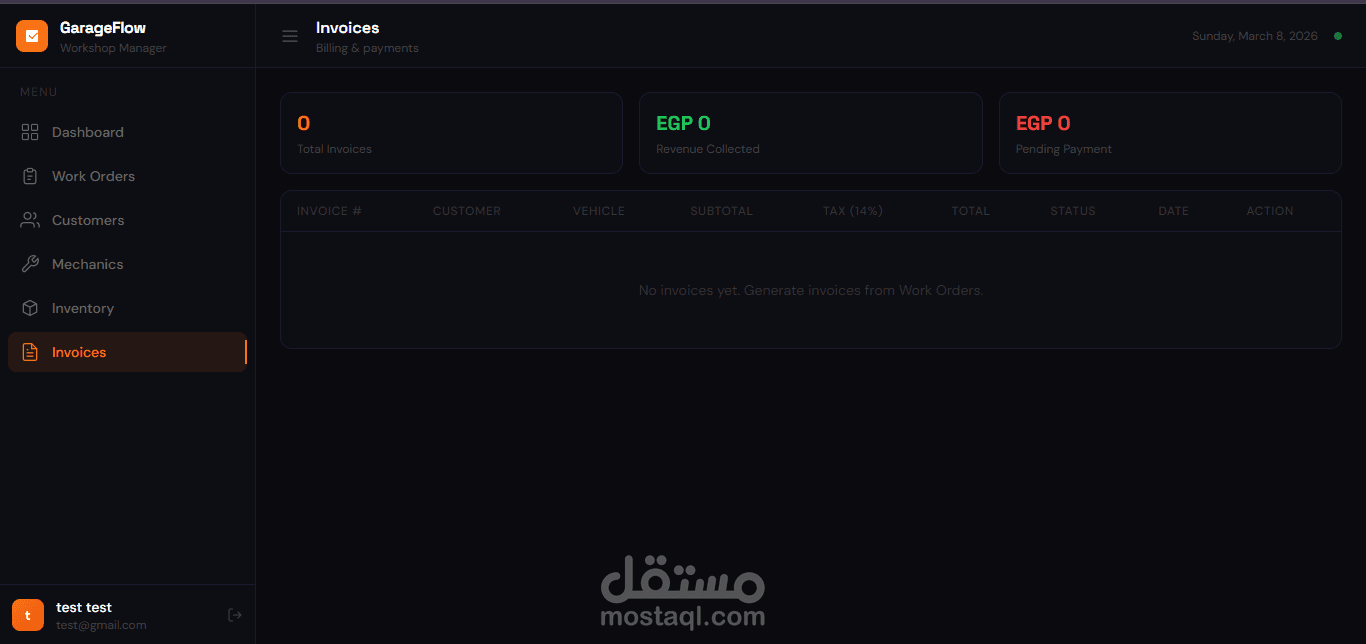
Task: Select Mechanics in the sidebar
Action: pos(127,264)
